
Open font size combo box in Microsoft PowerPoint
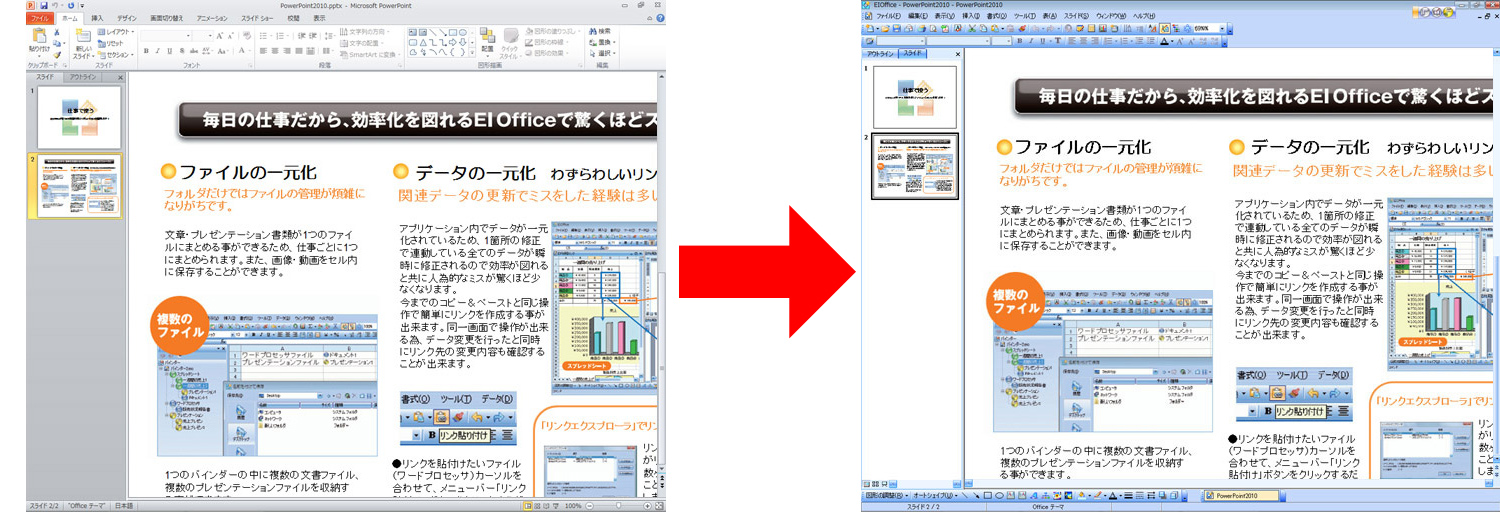202,36
